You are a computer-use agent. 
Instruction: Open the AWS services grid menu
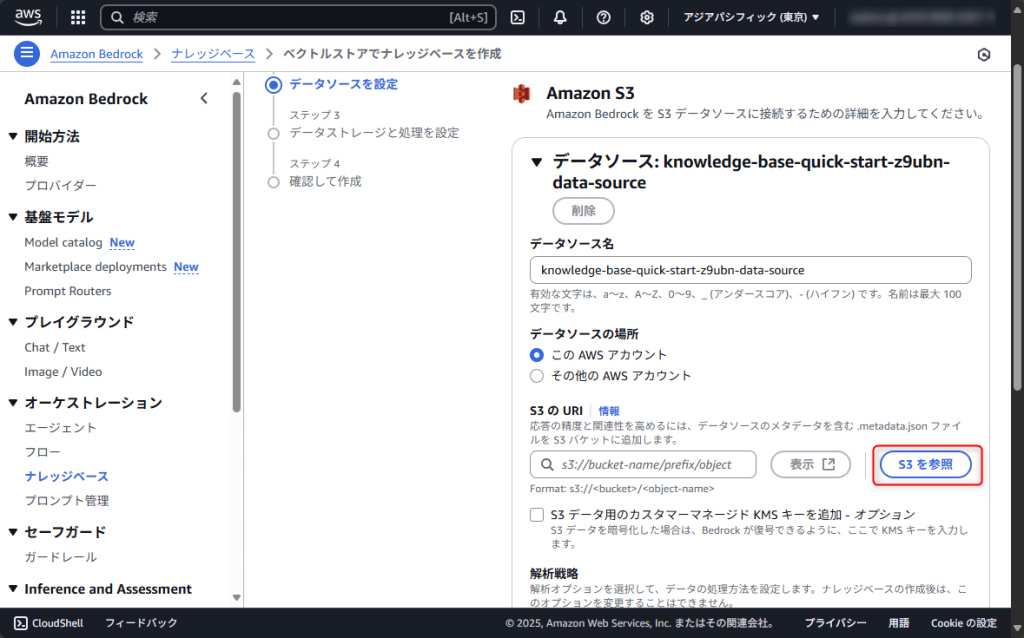[78, 18]
